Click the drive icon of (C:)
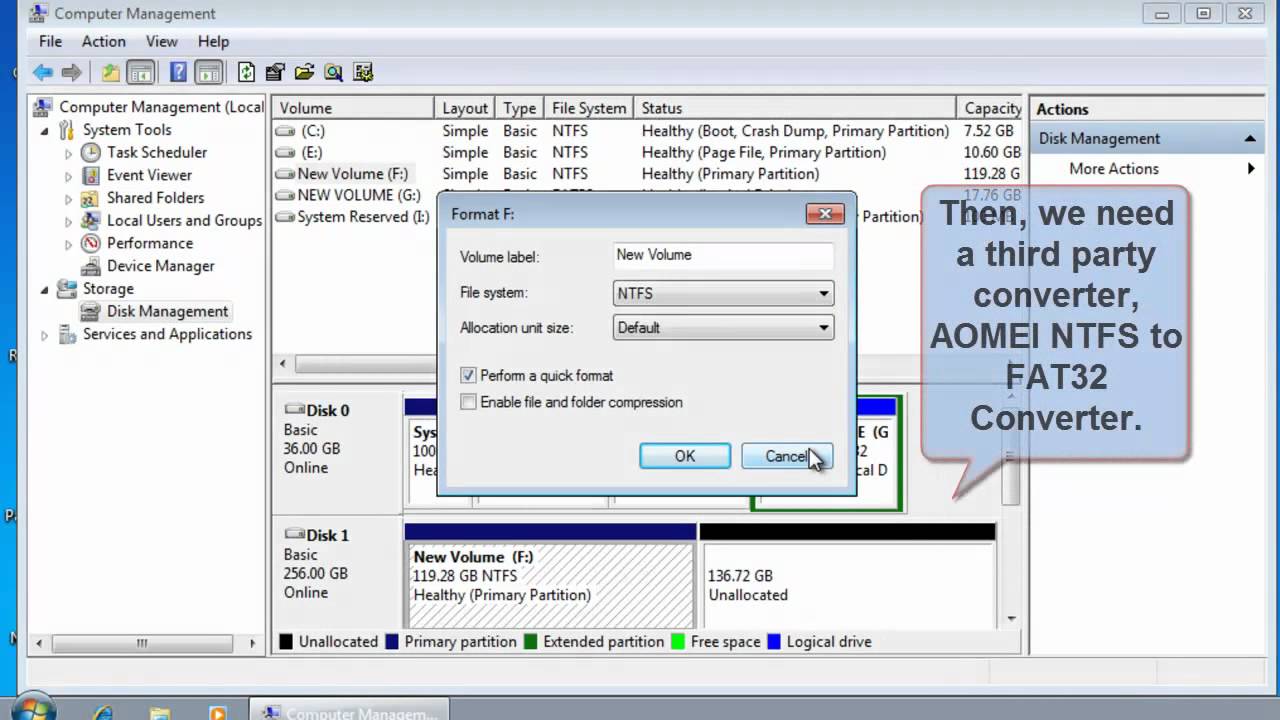1280x720 pixels. [x=285, y=131]
